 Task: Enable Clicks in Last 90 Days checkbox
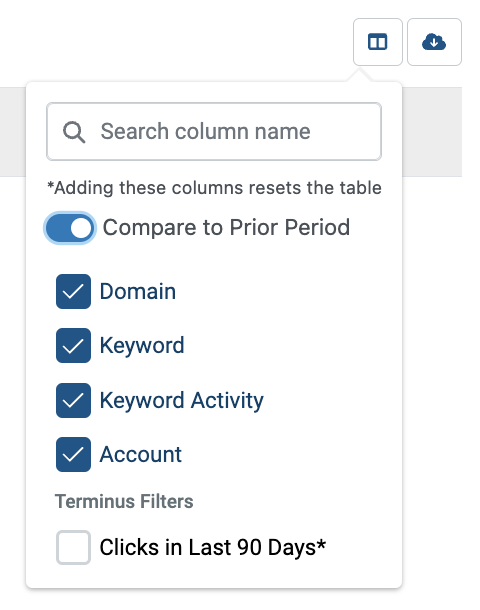click(x=73, y=547)
